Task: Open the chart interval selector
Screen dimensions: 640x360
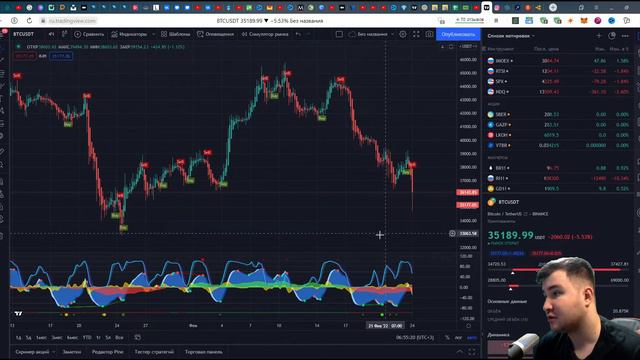Action: [x=51, y=34]
